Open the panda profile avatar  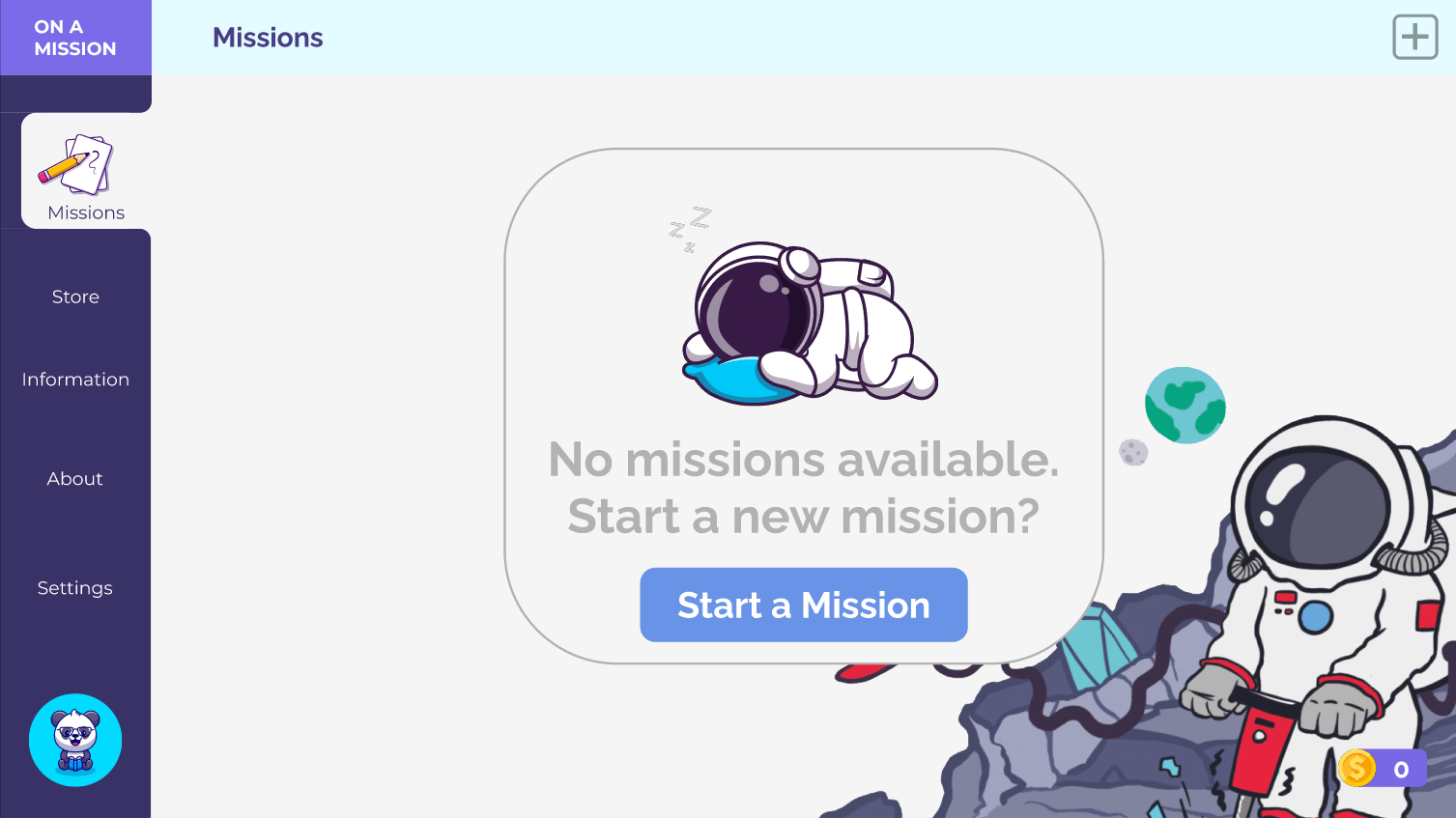[75, 740]
